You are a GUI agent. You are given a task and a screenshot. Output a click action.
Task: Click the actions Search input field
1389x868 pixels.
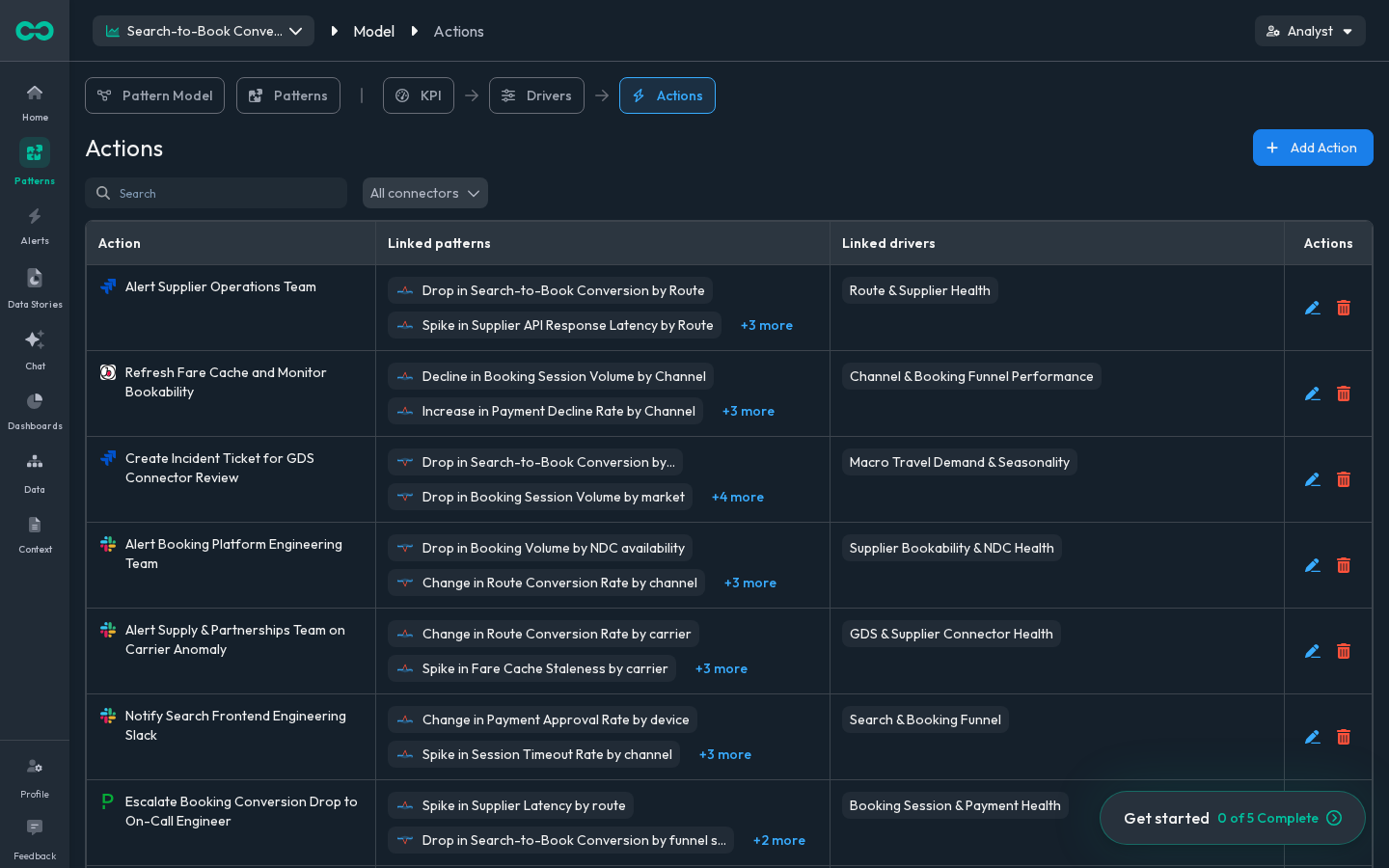click(216, 193)
